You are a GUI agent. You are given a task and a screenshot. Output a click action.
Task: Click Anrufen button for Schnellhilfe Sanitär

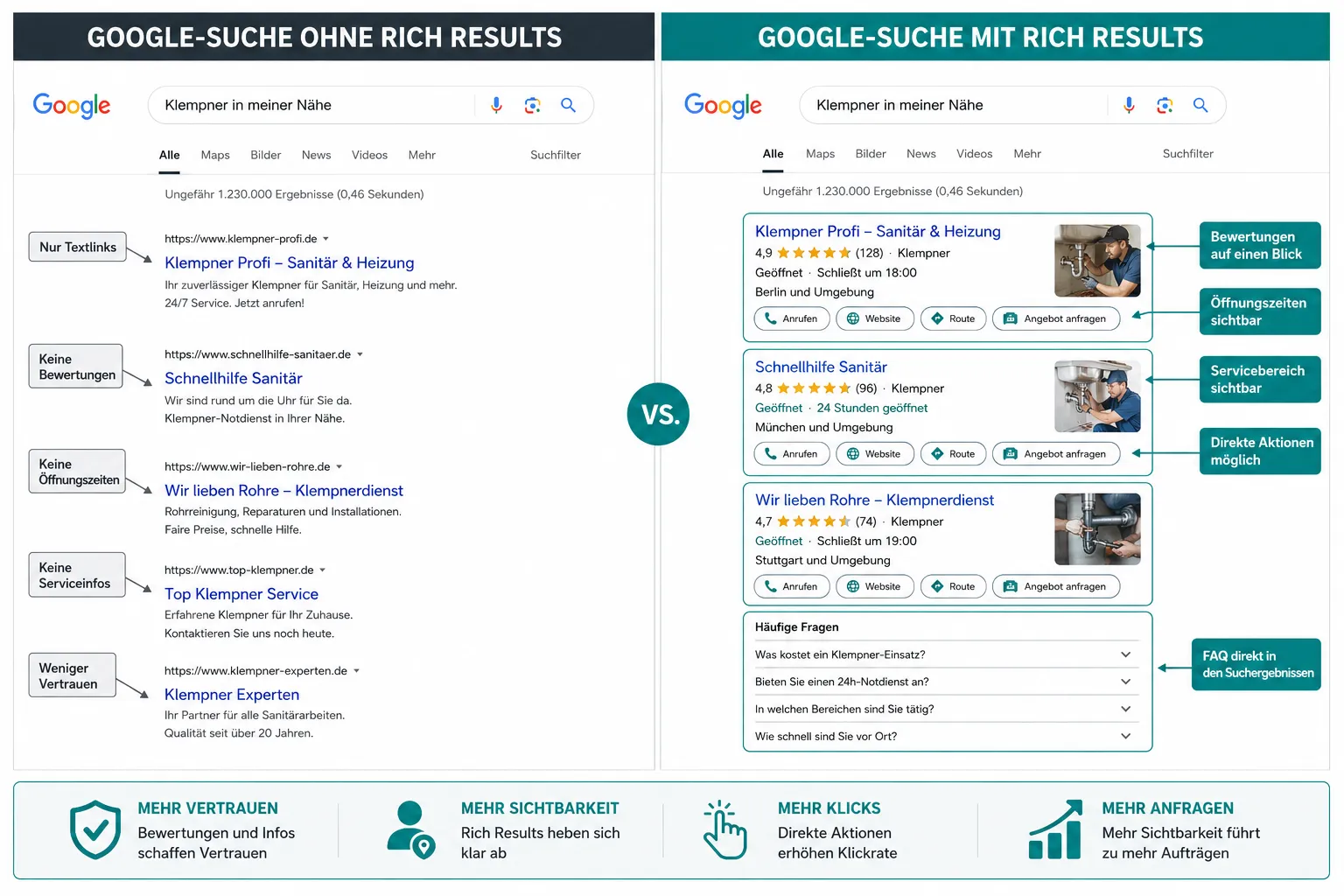(792, 454)
